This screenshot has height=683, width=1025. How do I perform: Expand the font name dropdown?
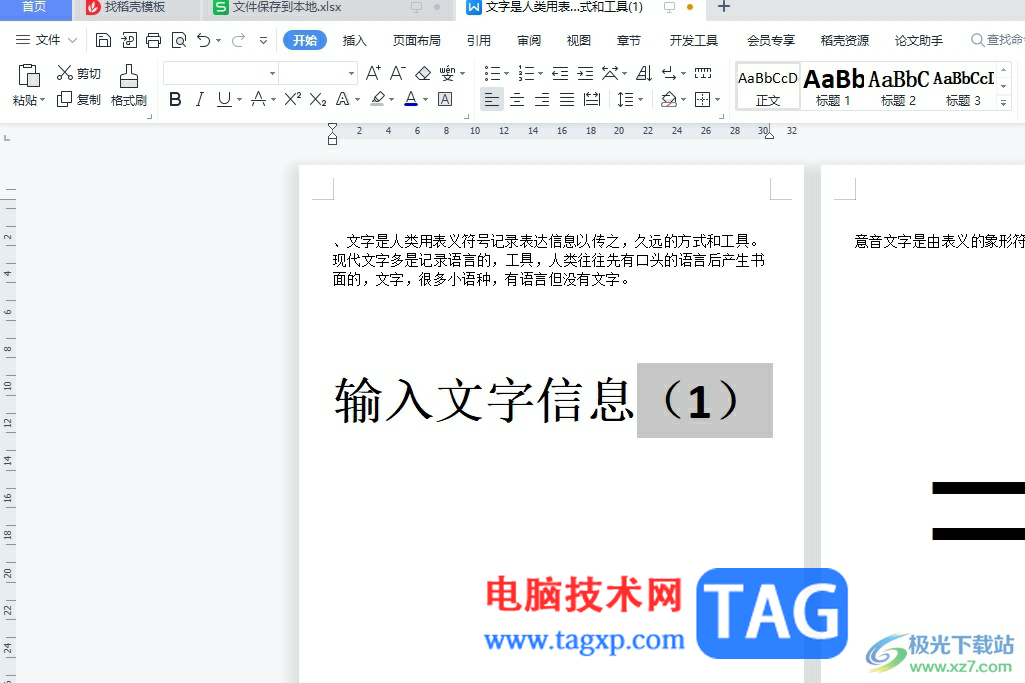[x=273, y=73]
